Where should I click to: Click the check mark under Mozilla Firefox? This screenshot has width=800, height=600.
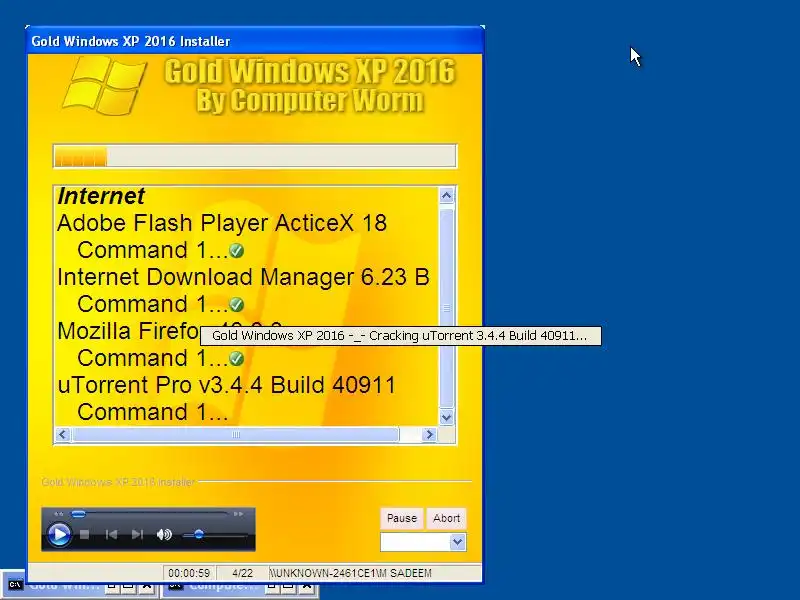point(236,359)
